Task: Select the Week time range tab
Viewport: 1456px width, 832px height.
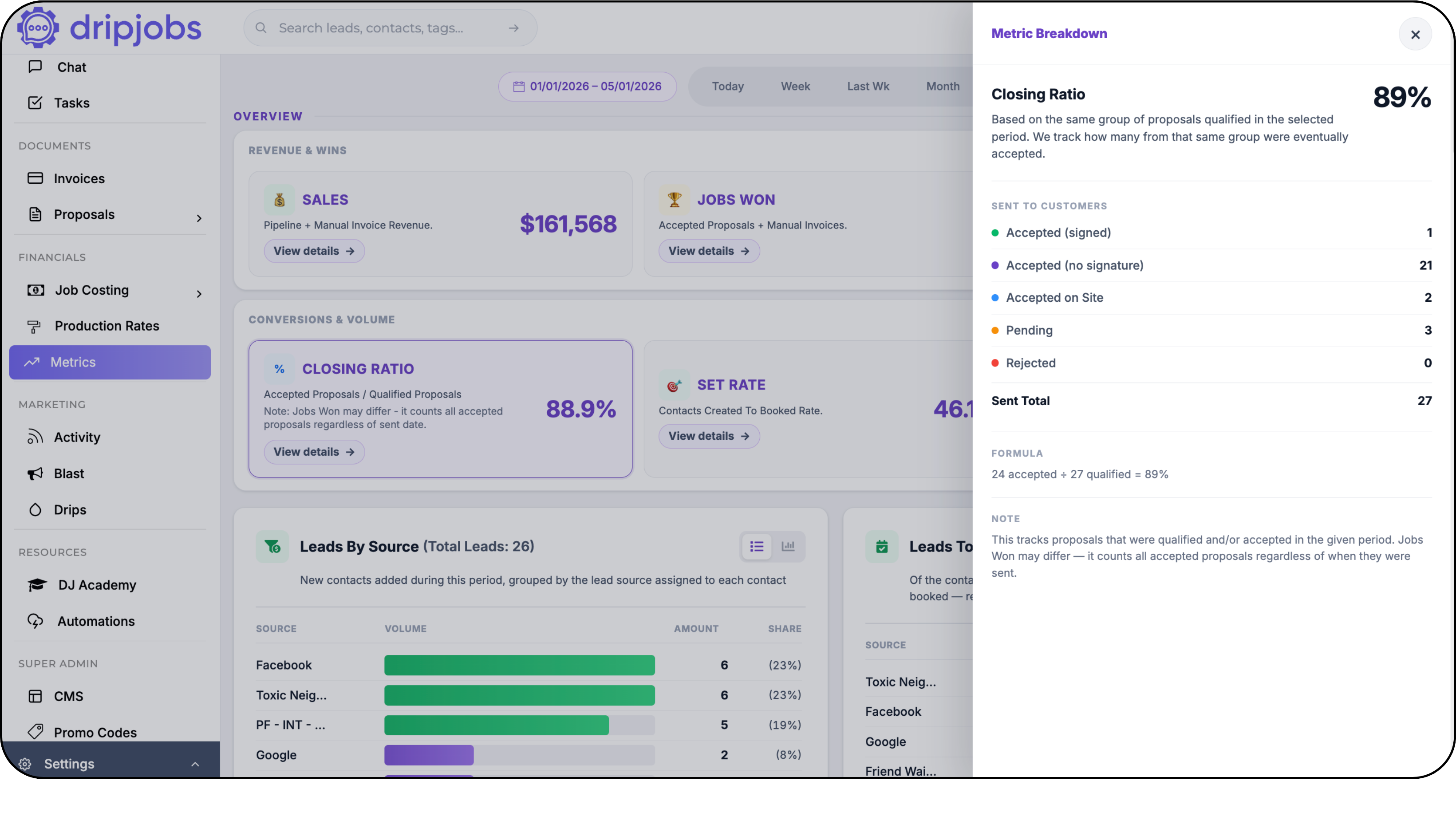Action: pyautogui.click(x=795, y=86)
